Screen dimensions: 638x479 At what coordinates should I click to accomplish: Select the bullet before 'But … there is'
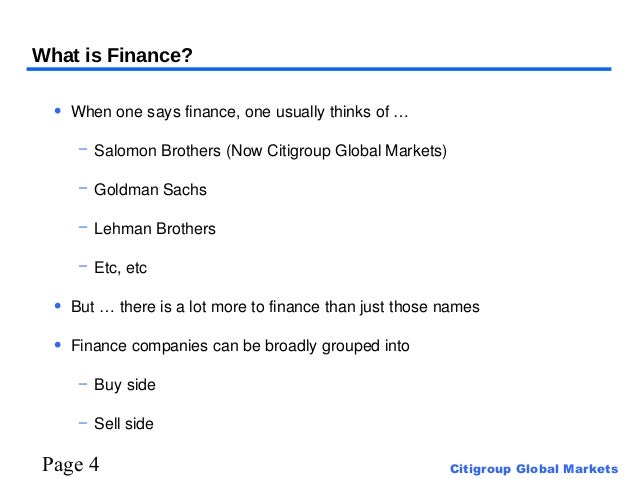[58, 306]
